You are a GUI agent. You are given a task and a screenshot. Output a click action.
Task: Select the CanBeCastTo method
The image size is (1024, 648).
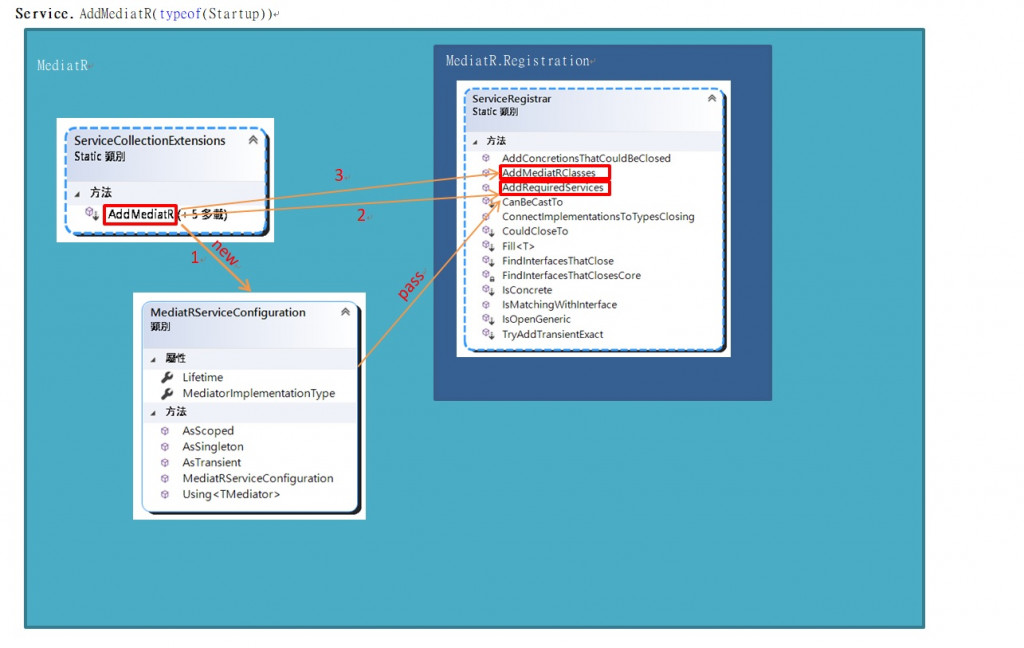[532, 202]
